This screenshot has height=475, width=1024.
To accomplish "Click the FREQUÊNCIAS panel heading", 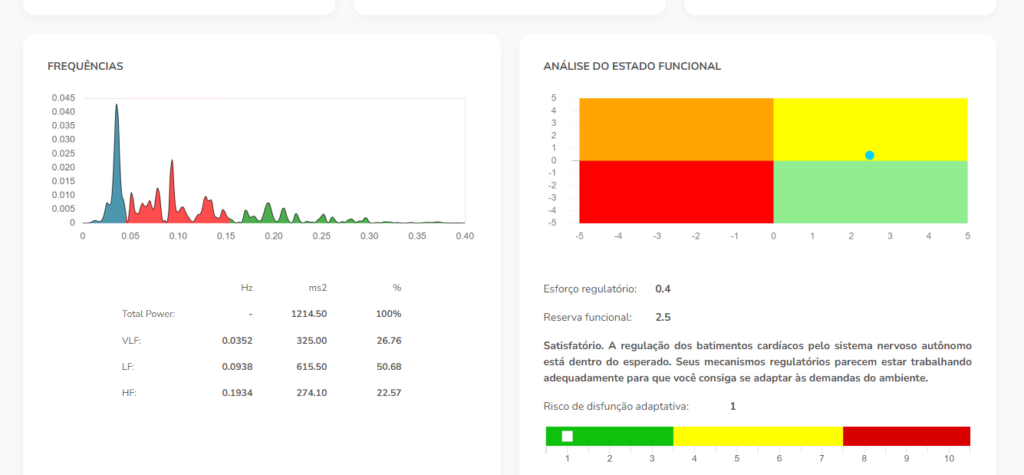I will (x=85, y=66).
